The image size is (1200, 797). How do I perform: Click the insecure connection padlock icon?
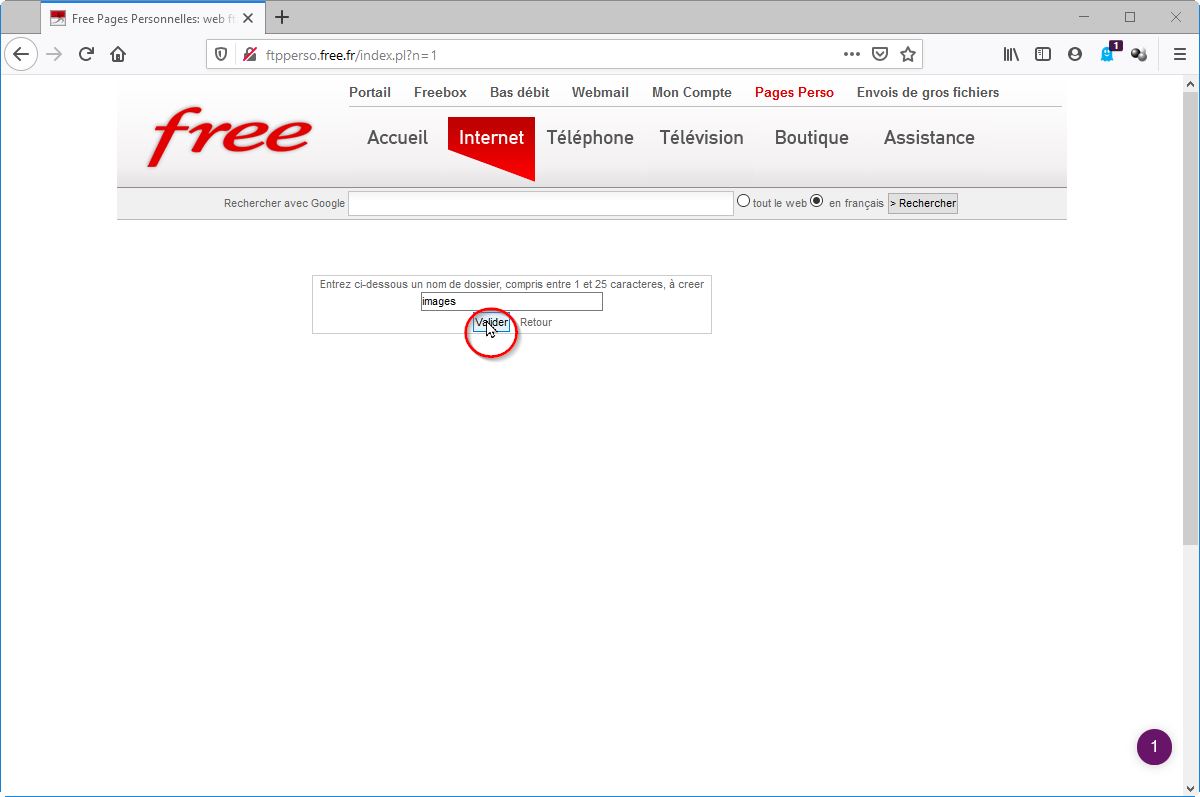tap(250, 54)
